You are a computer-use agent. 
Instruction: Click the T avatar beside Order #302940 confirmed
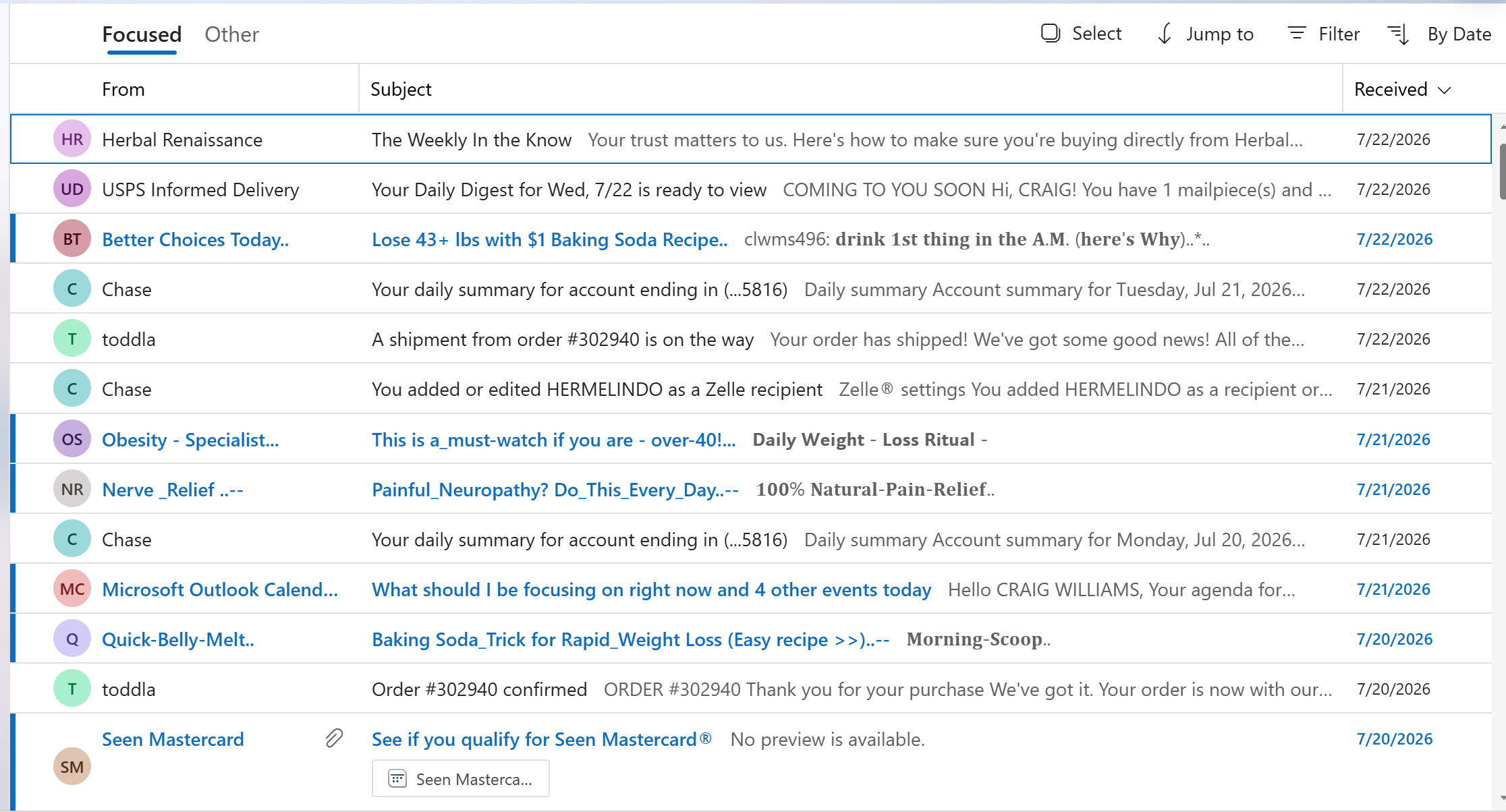tap(72, 689)
